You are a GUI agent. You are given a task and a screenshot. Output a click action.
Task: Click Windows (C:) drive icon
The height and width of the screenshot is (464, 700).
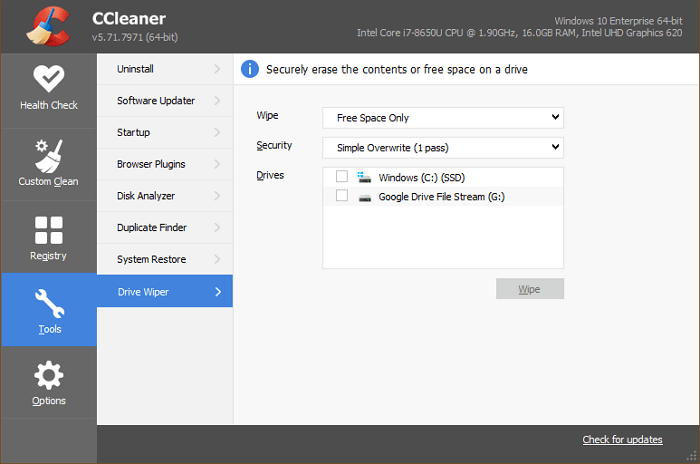(364, 177)
